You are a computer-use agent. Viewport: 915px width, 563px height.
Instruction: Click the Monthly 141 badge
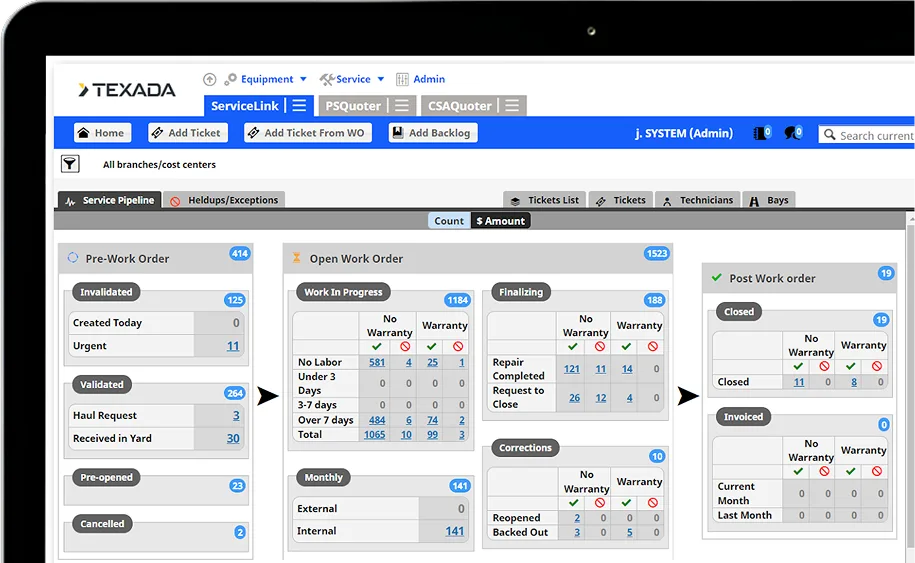coord(460,485)
